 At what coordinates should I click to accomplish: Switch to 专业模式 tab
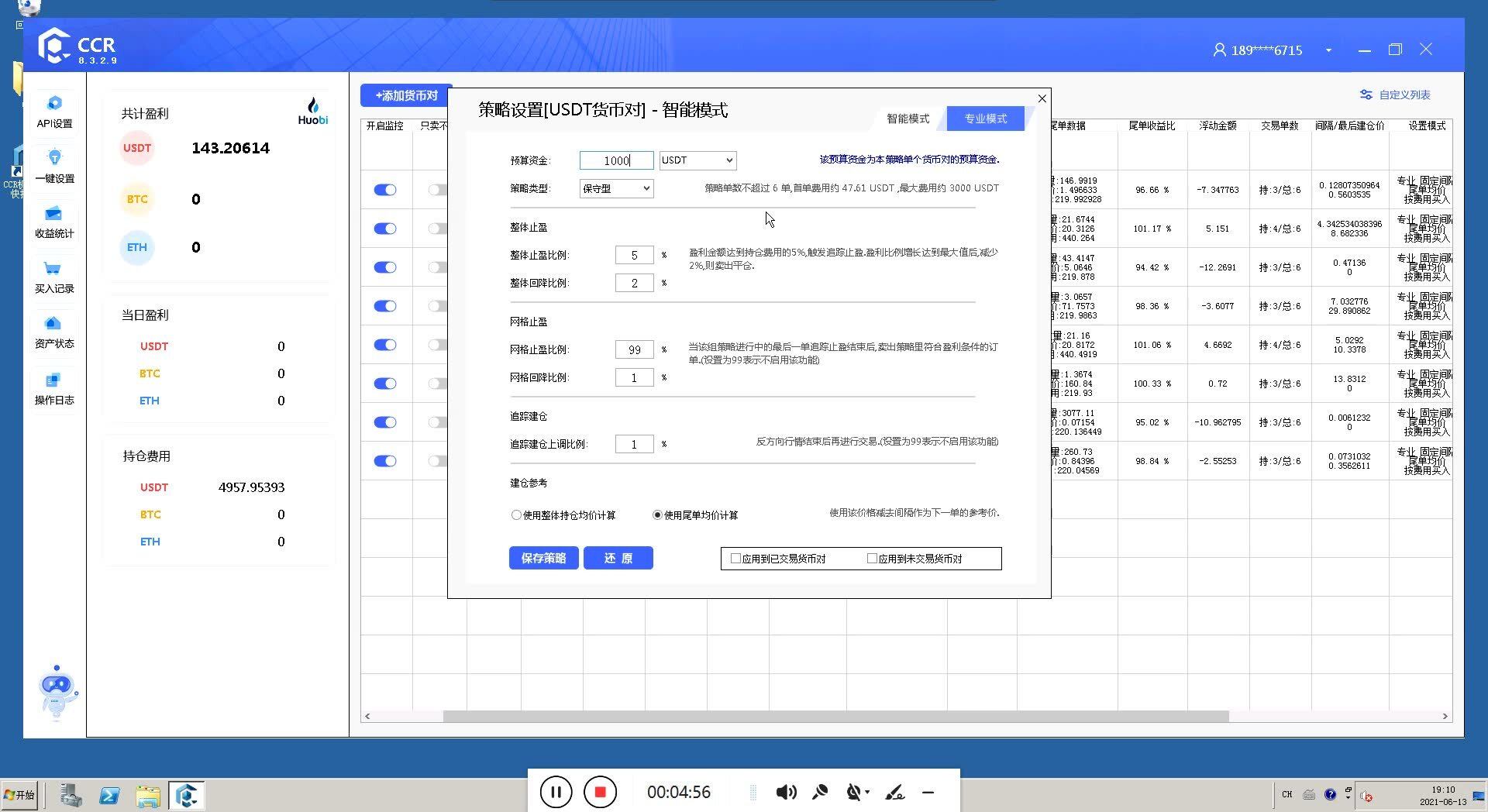(x=985, y=119)
